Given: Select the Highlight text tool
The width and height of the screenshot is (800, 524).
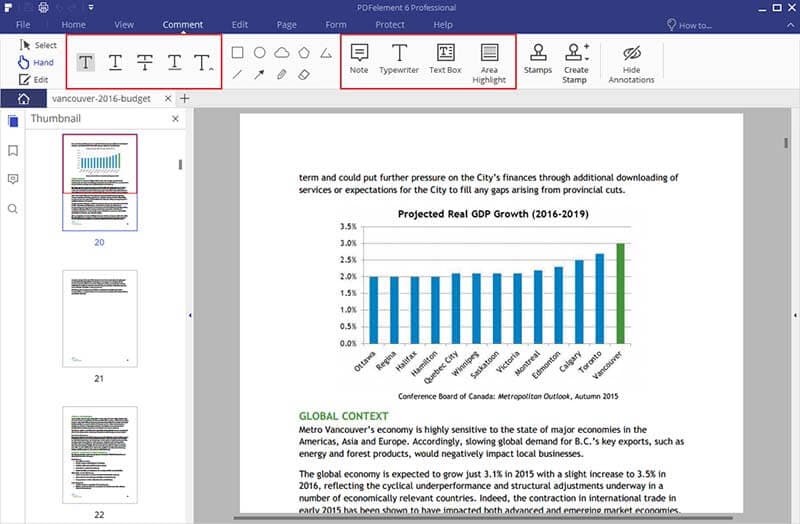Looking at the screenshot, I should point(86,62).
